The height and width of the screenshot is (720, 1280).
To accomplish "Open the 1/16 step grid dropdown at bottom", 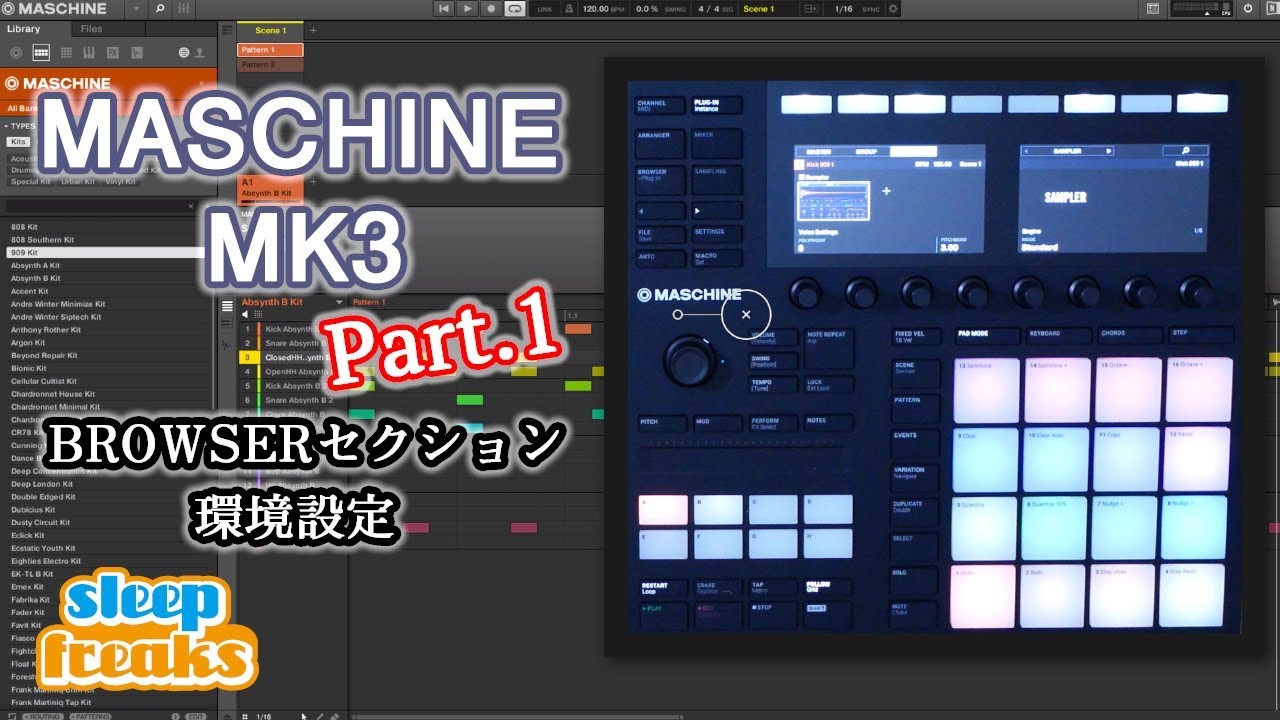I will 265,716.
